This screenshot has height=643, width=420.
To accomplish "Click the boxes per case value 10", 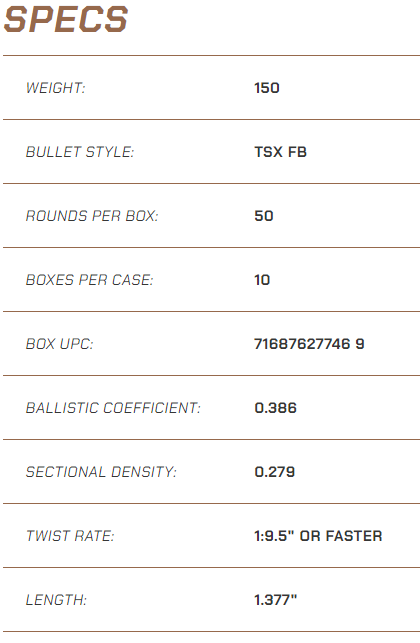I will click(x=262, y=280).
